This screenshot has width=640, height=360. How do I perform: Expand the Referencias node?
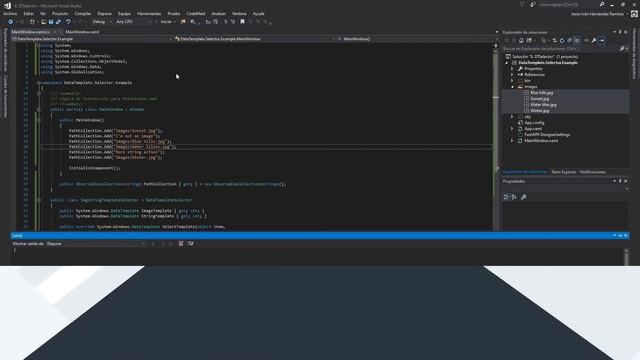513,75
